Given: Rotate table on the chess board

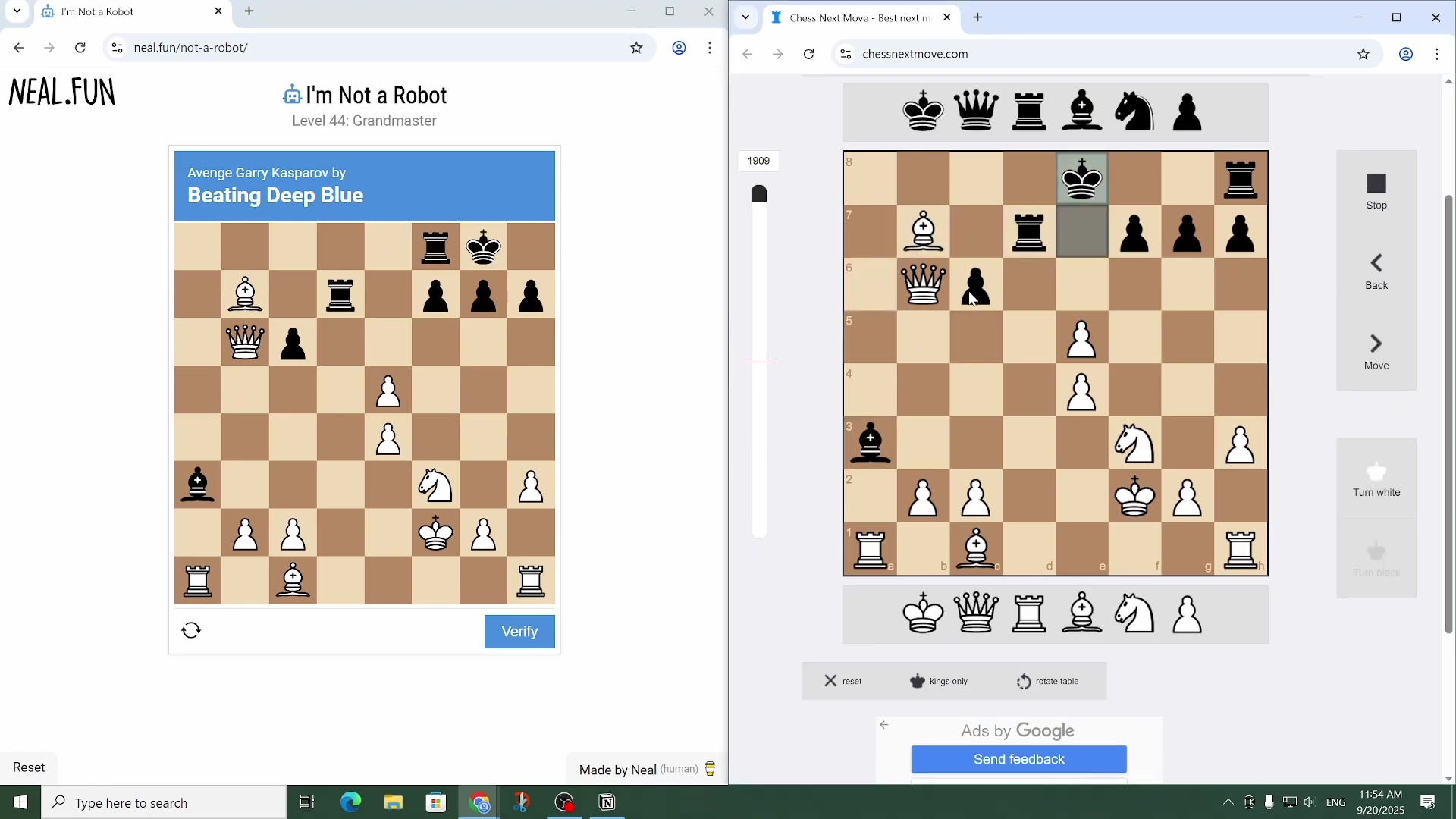Looking at the screenshot, I should tap(1047, 681).
